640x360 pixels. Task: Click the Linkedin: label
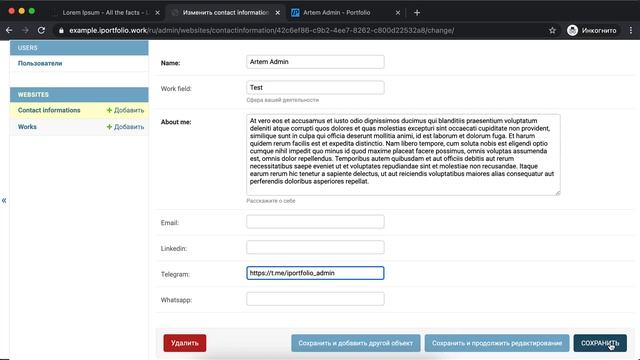[x=173, y=249]
